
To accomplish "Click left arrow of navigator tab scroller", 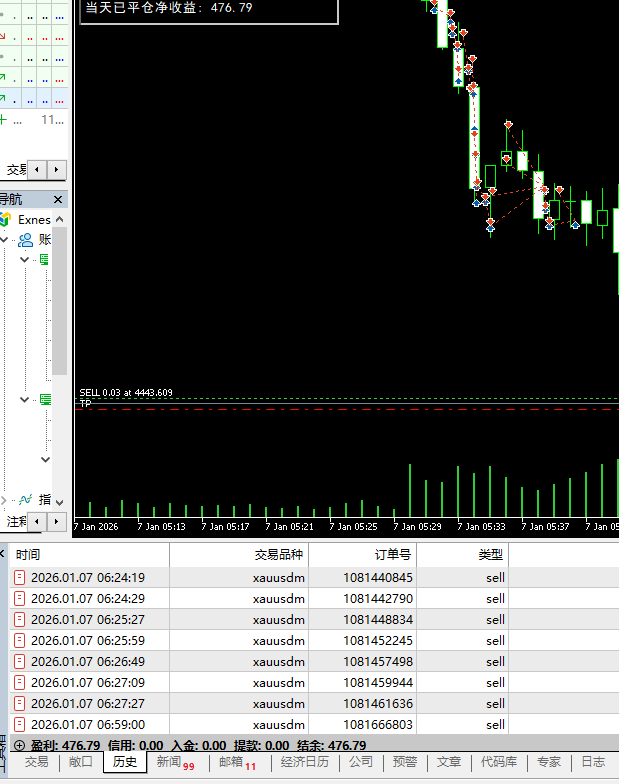I will coord(37,522).
